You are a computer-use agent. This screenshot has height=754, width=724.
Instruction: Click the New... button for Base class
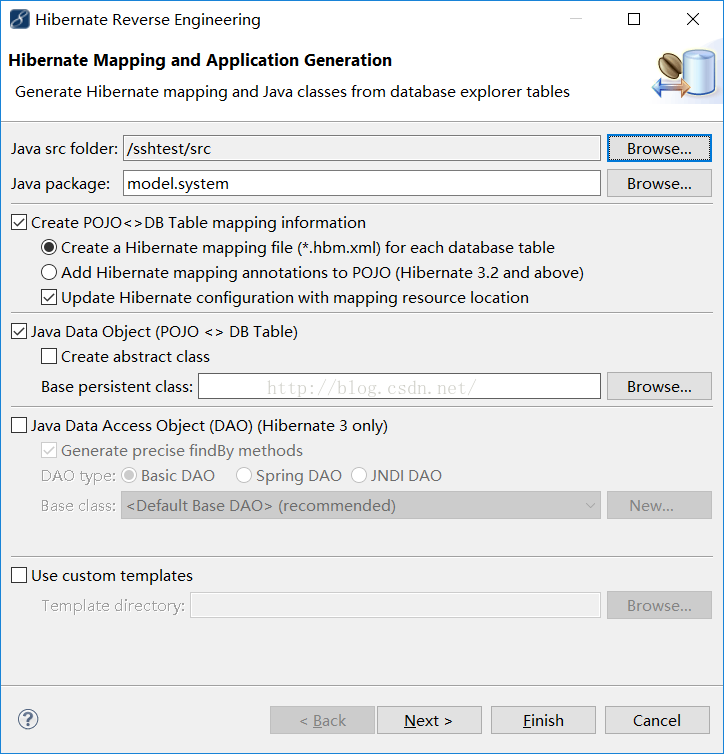point(659,505)
